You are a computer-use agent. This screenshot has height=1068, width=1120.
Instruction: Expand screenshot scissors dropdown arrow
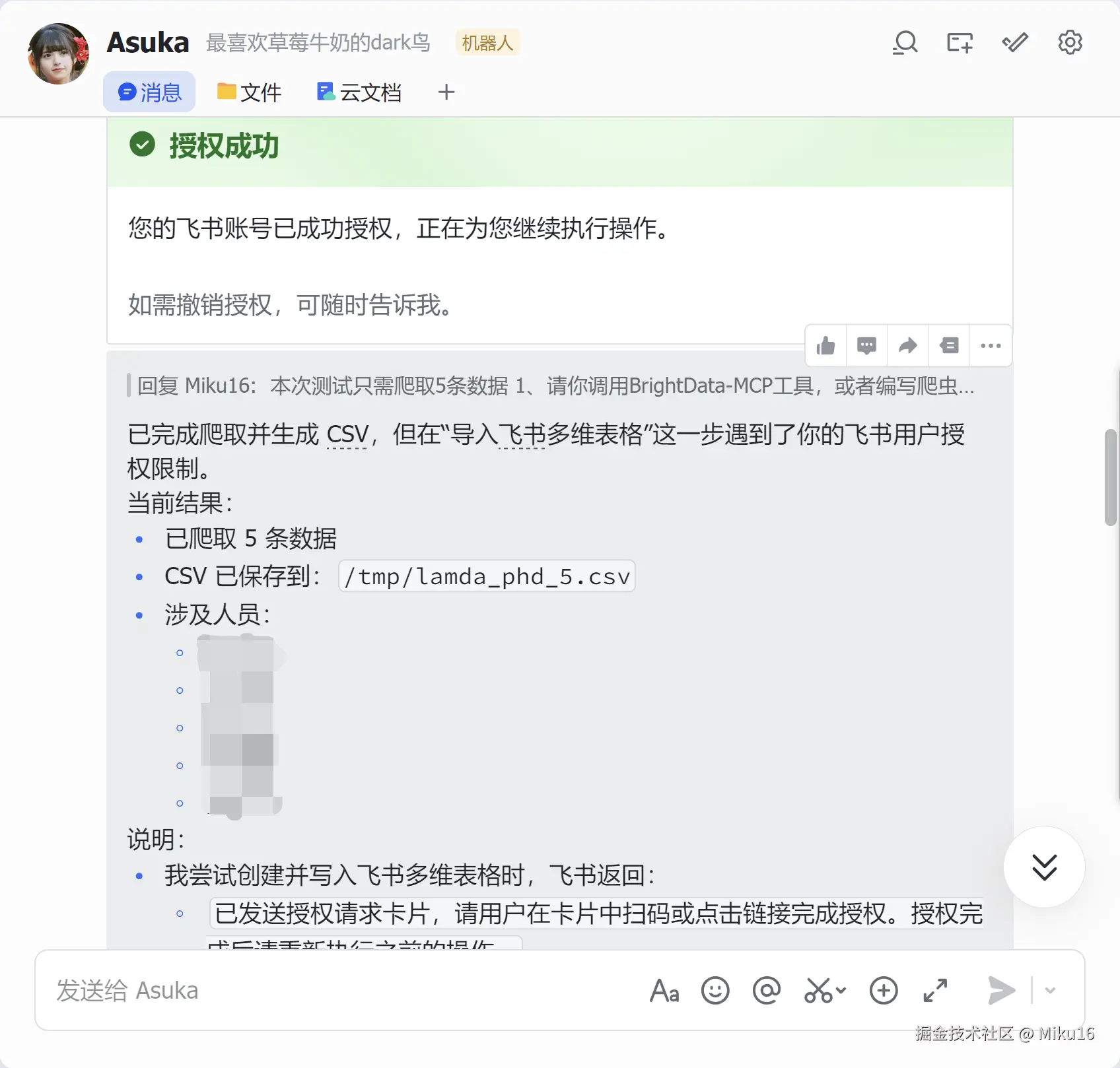841,990
